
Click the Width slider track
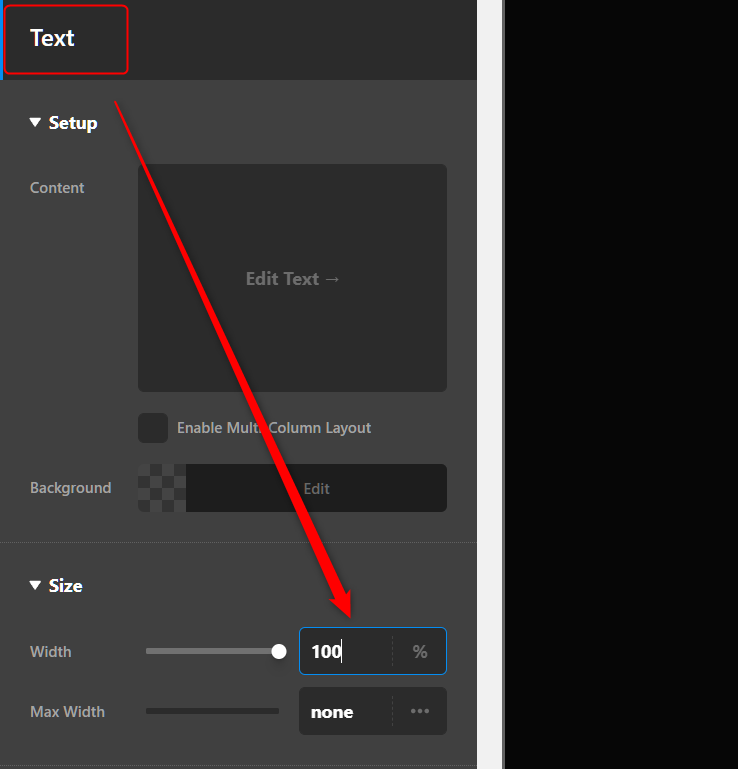pos(210,652)
